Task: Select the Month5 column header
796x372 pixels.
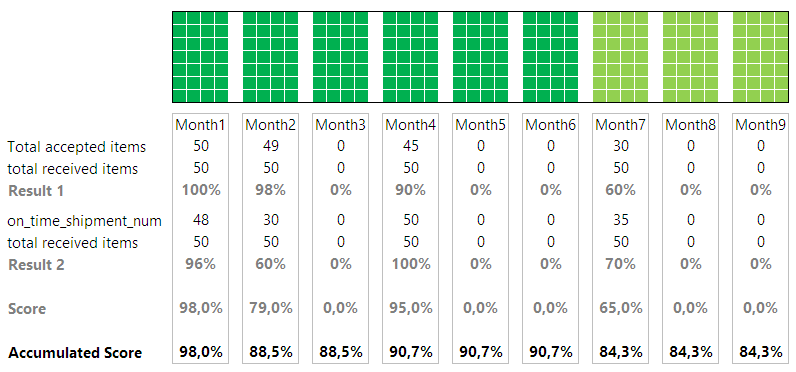Action: (x=481, y=125)
